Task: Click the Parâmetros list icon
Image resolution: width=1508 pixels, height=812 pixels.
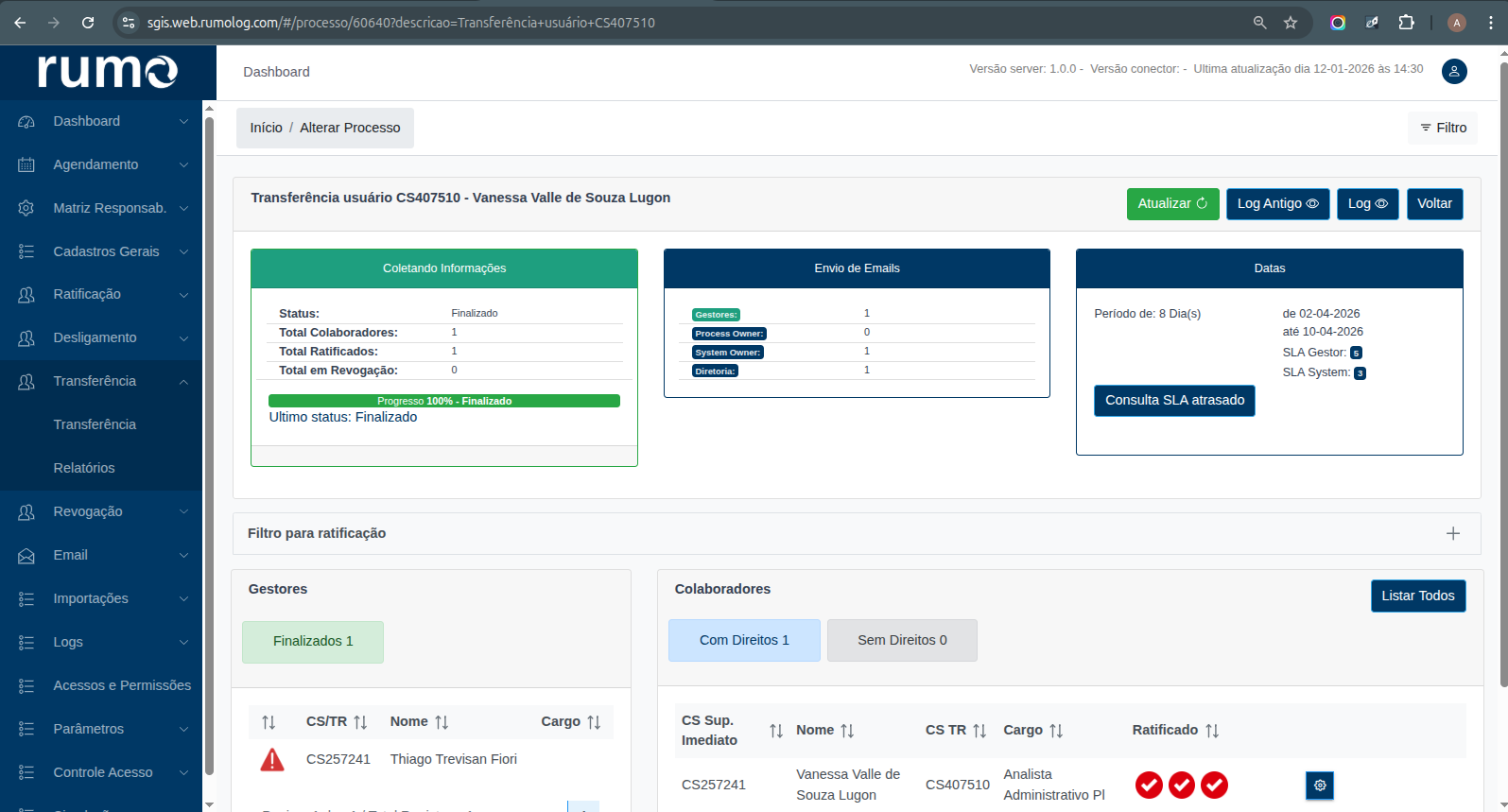Action: [x=26, y=730]
